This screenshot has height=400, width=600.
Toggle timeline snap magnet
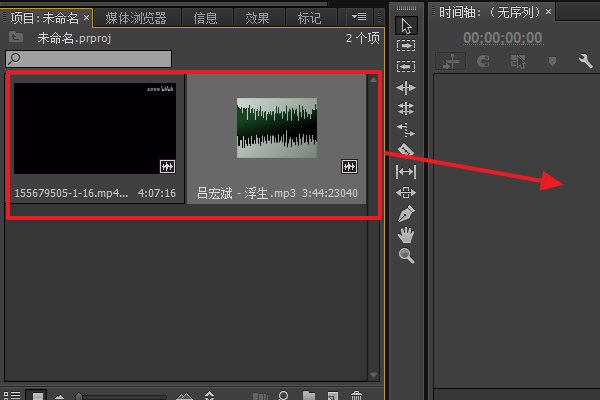click(484, 61)
